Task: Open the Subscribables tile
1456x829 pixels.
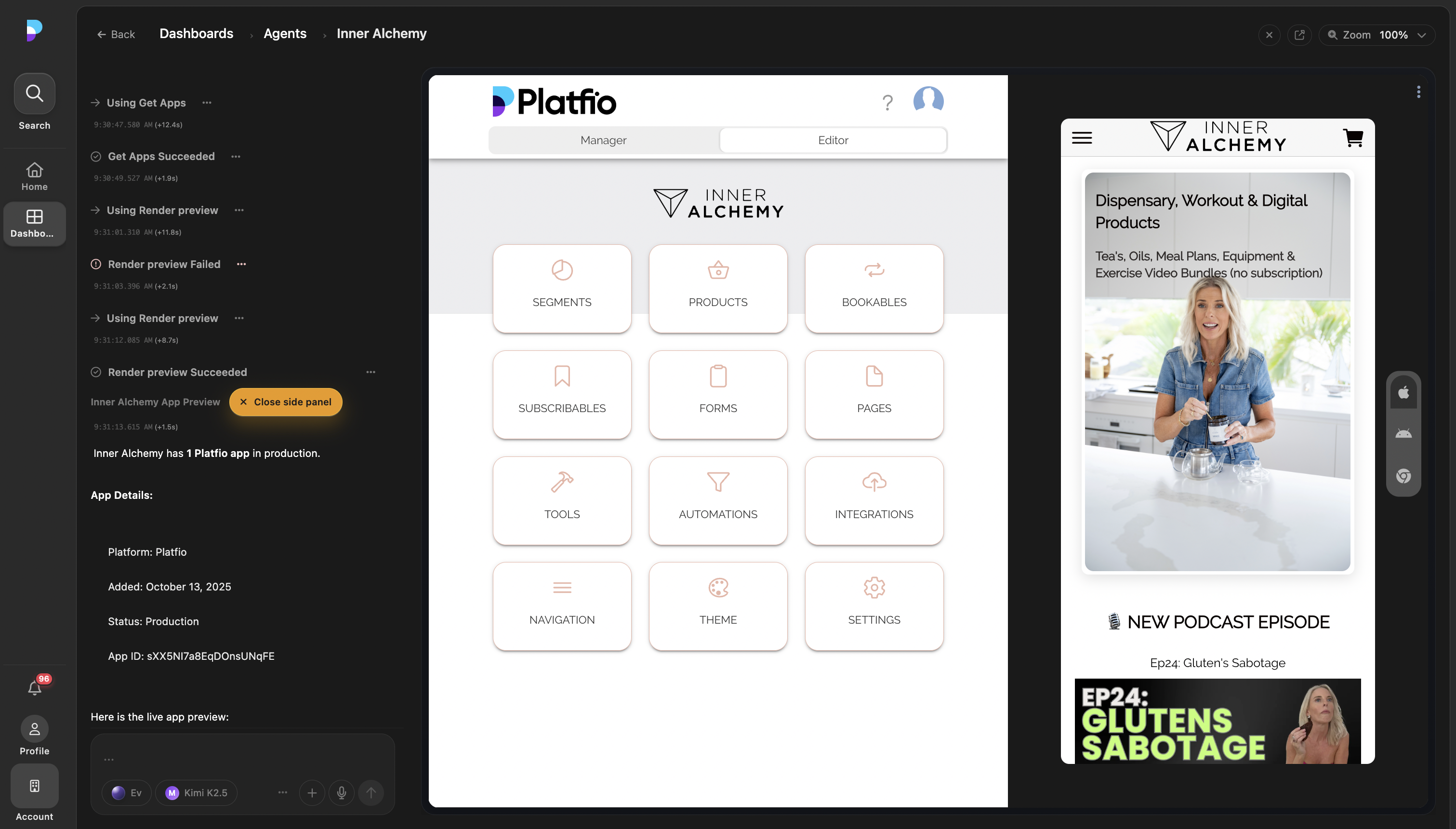Action: 562,394
